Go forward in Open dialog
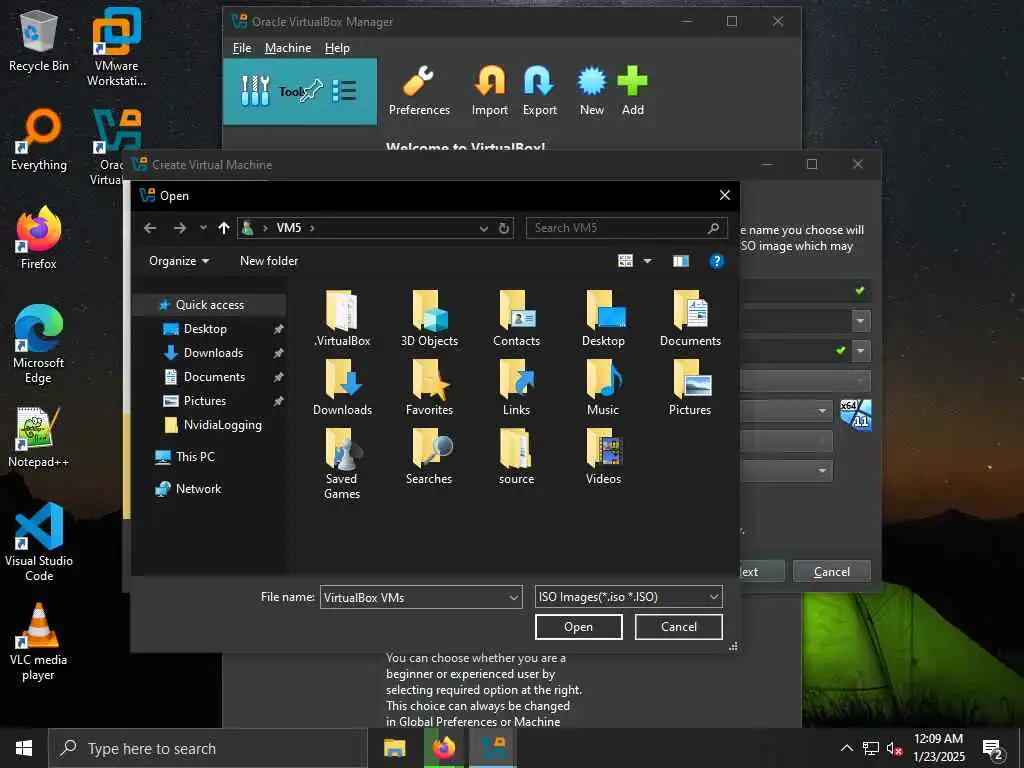 tap(180, 228)
